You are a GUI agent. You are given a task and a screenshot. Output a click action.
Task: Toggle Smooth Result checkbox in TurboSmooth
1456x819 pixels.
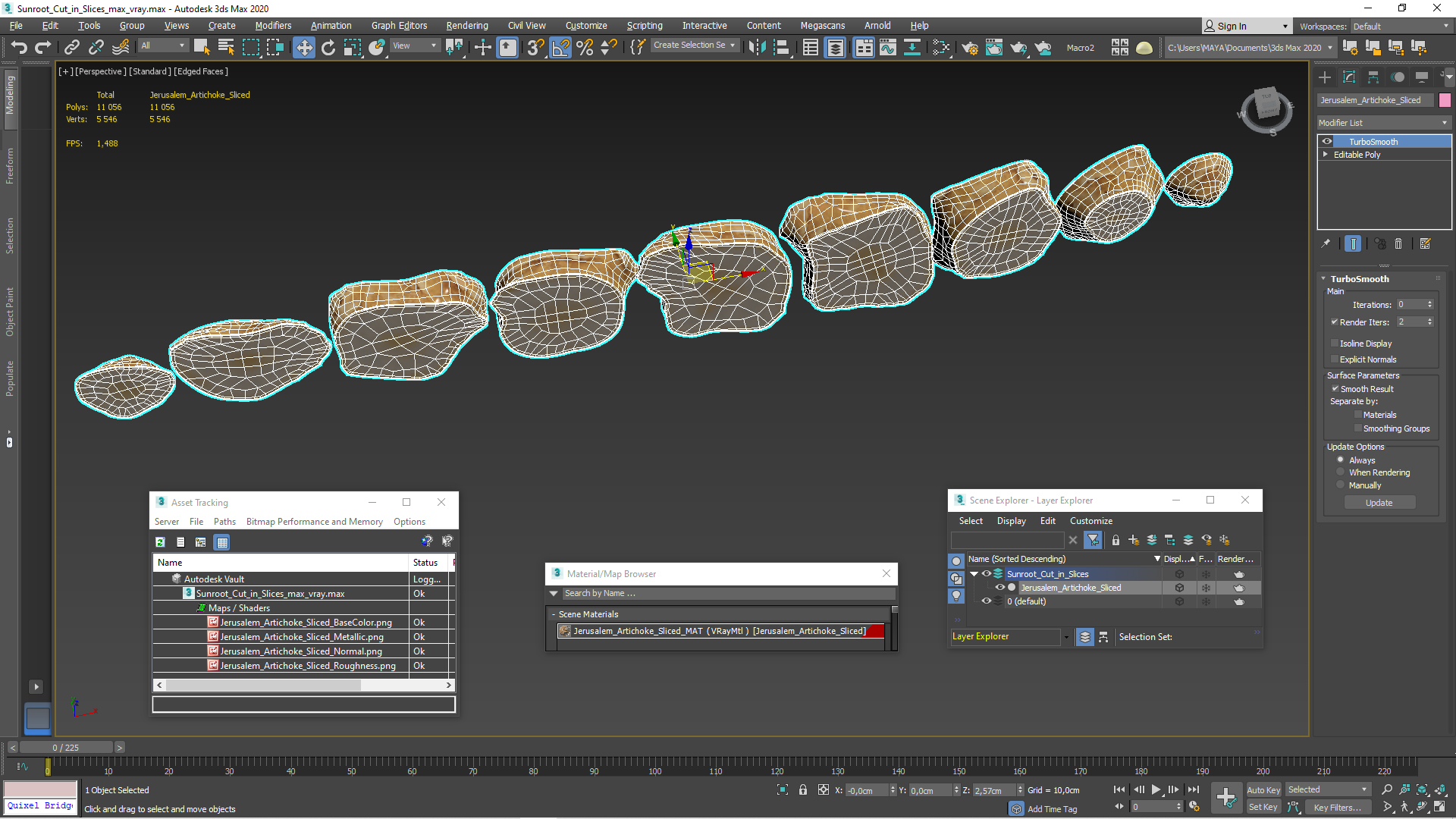pos(1335,388)
